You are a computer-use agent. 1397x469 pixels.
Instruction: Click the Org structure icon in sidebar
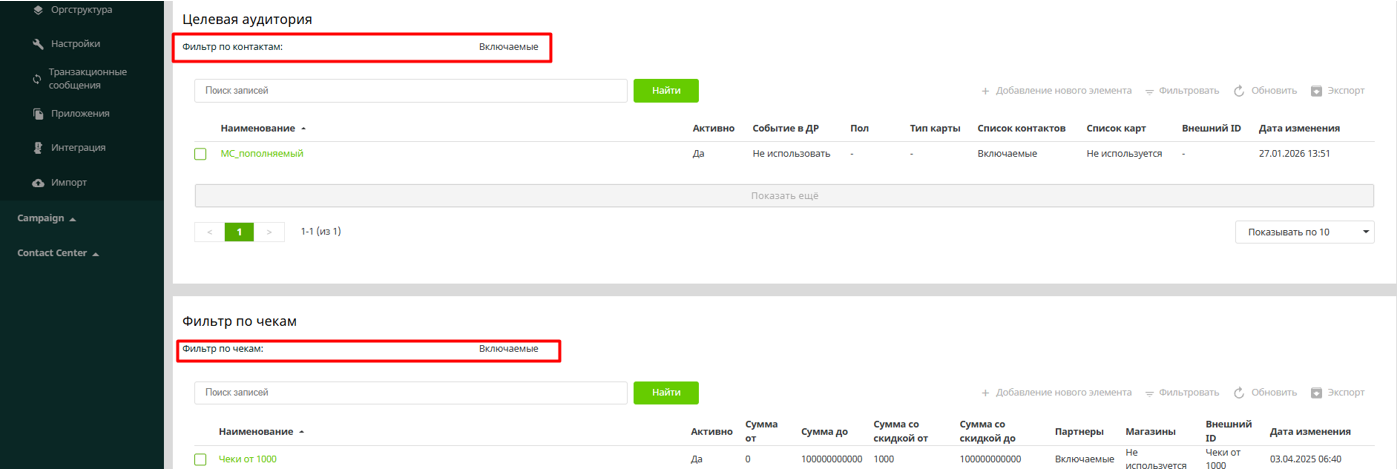click(x=38, y=10)
